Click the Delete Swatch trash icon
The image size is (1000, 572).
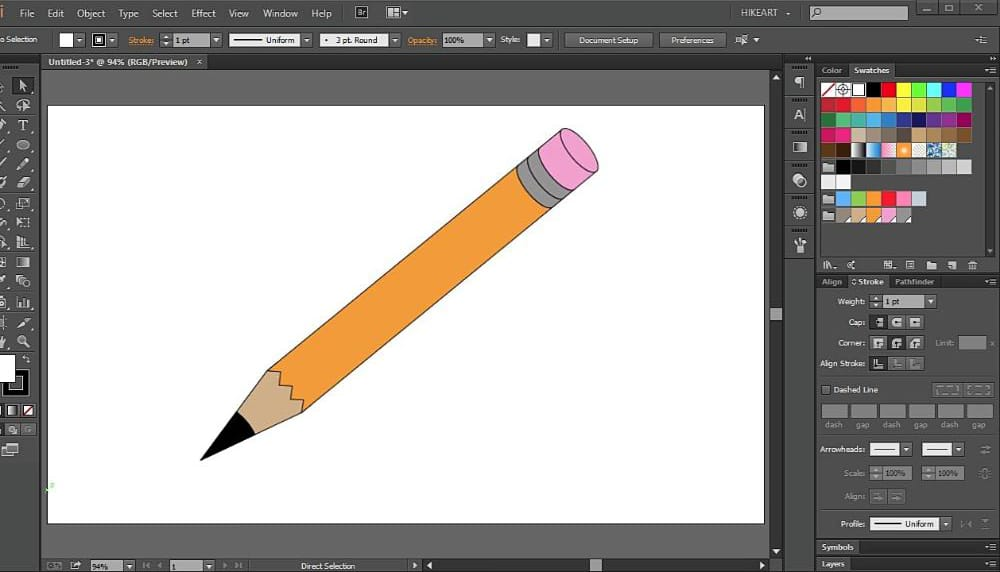pyautogui.click(x=972, y=265)
